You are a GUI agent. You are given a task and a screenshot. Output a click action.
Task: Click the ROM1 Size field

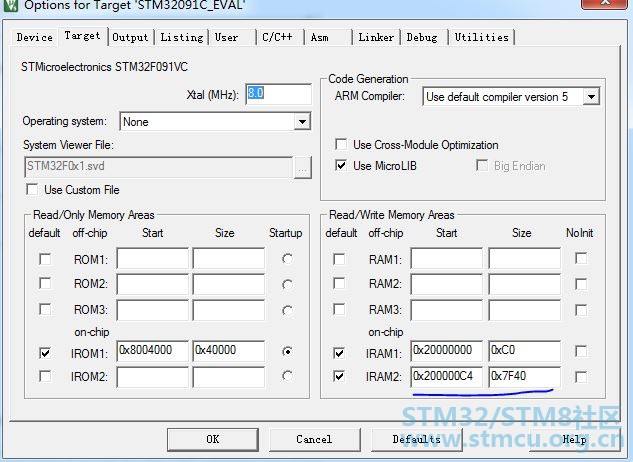(x=229, y=258)
